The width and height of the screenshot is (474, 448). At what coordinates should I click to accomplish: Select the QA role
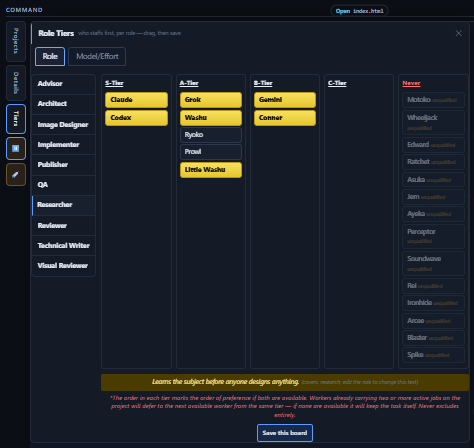[64, 185]
